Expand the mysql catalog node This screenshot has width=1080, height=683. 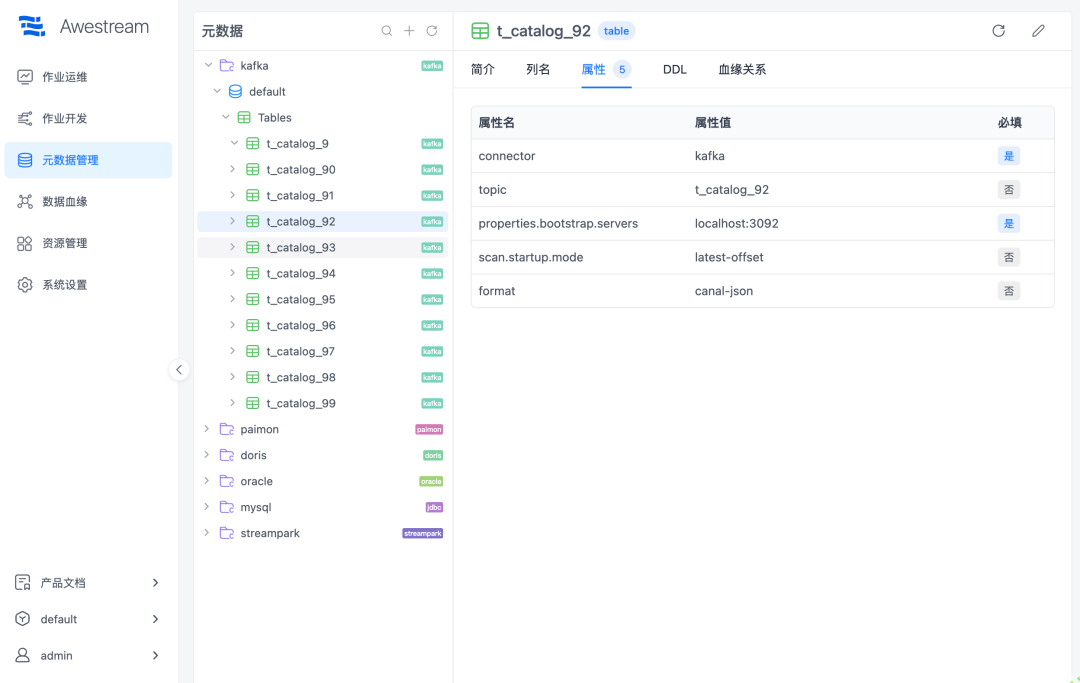point(207,507)
